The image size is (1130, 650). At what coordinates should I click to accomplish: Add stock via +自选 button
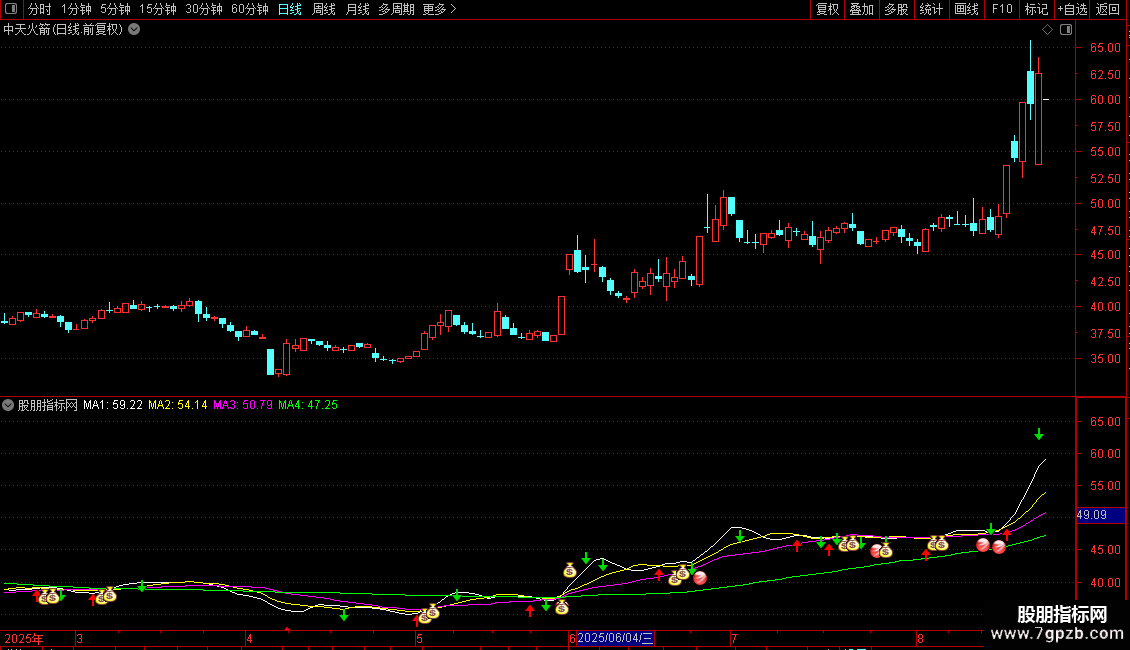[x=1072, y=9]
